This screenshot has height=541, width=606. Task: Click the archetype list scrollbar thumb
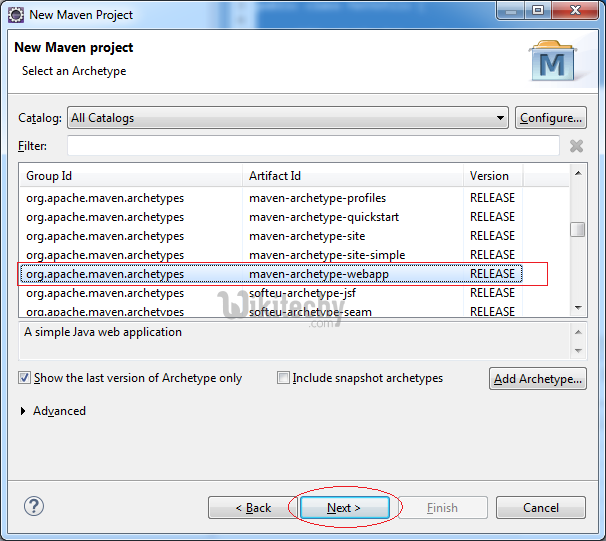578,229
